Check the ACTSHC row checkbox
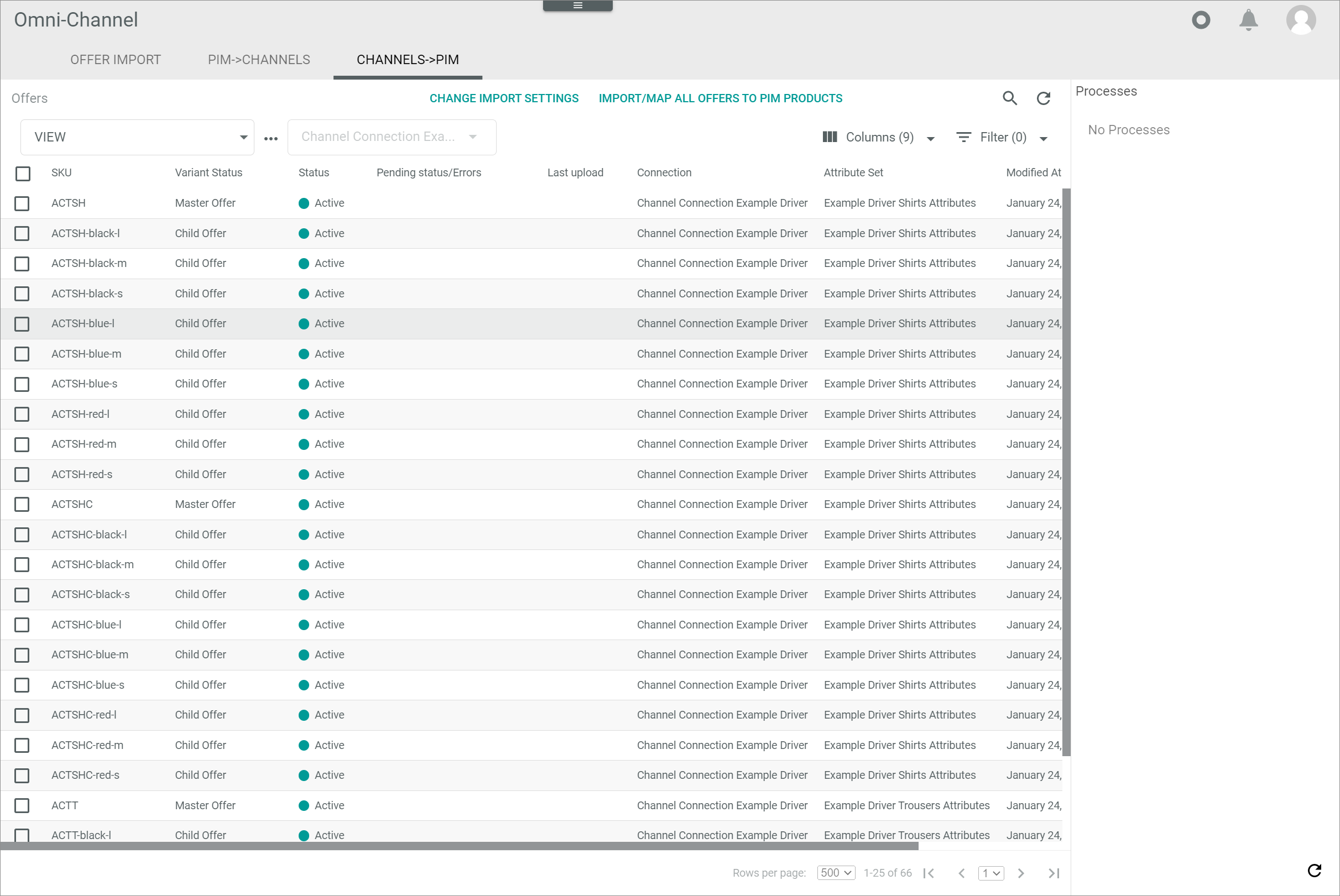 22,505
